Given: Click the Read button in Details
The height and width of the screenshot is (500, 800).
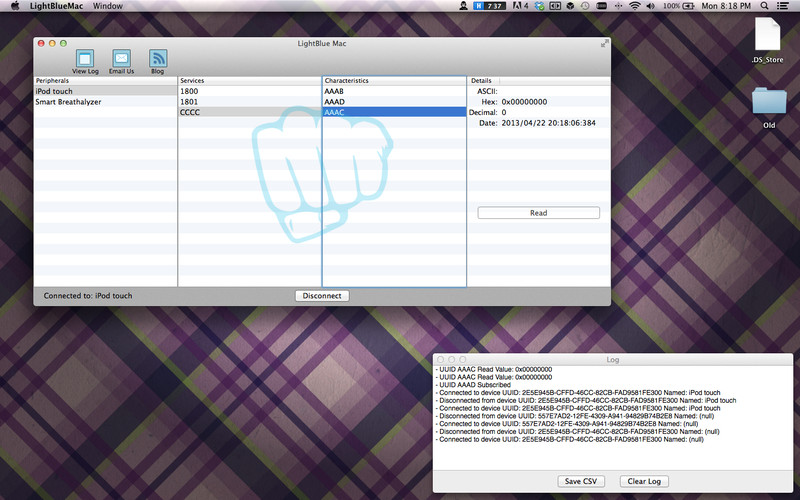Looking at the screenshot, I should [x=538, y=213].
